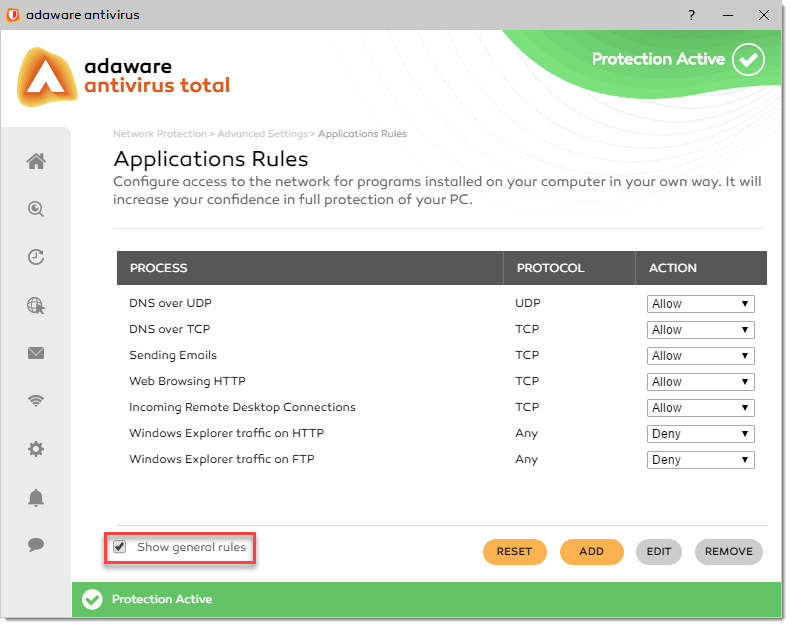790x626 pixels.
Task: Click UDP protocol cell for DNS over UDP
Action: coord(528,303)
